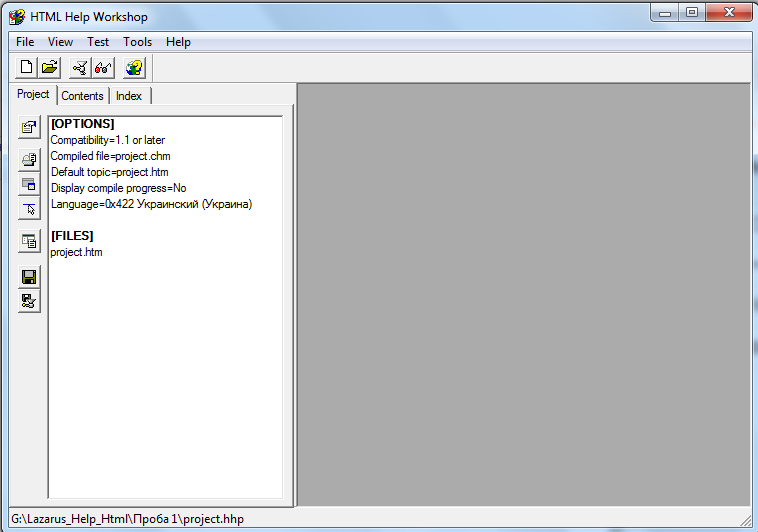758x532 pixels.
Task: Switch to the Index tab
Action: [129, 96]
